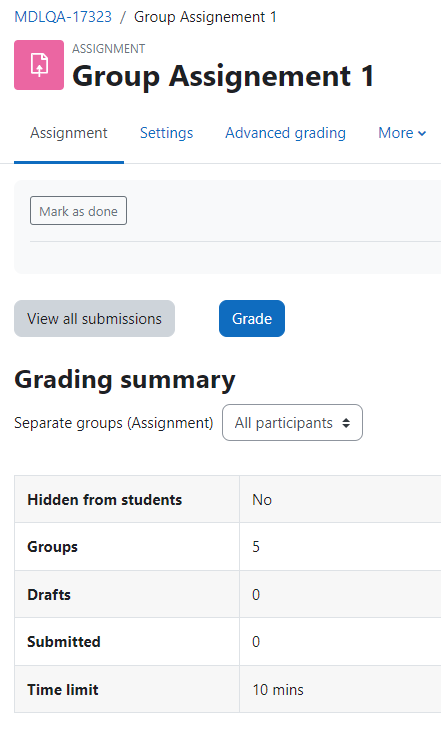Click the blue Grade button
The height and width of the screenshot is (731, 441).
pos(252,318)
